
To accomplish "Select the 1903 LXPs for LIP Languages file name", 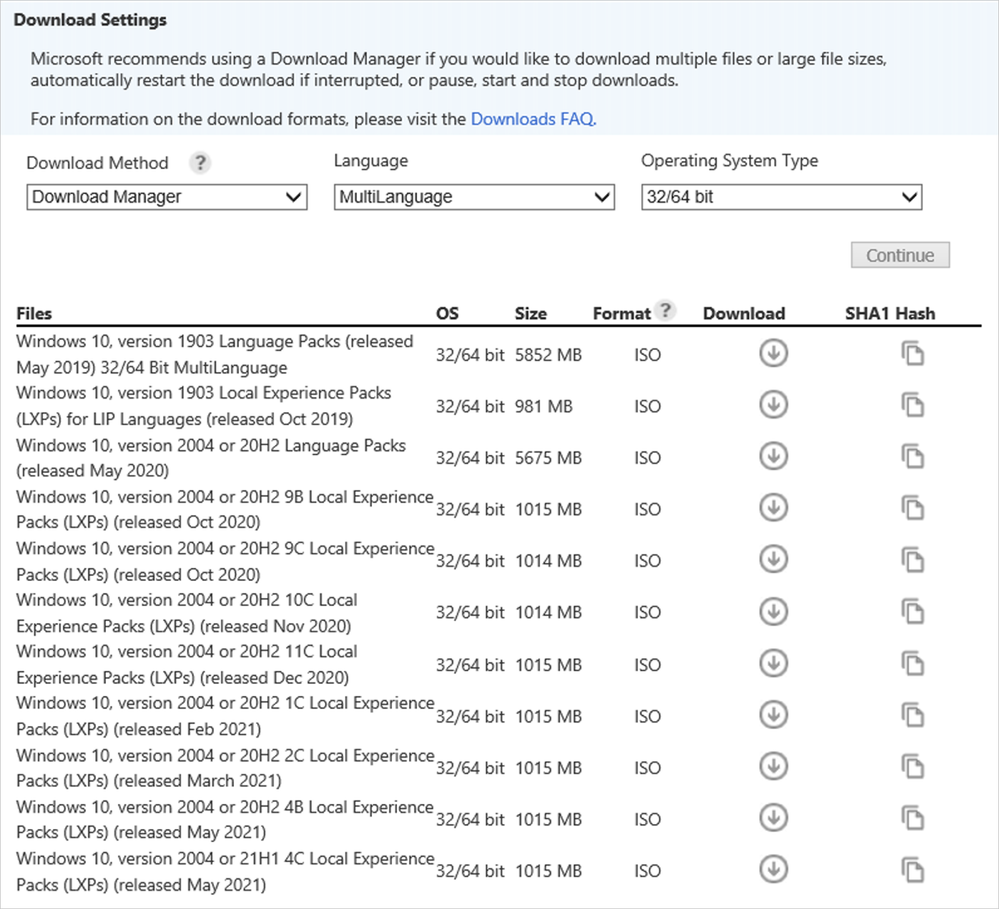I will pos(204,406).
